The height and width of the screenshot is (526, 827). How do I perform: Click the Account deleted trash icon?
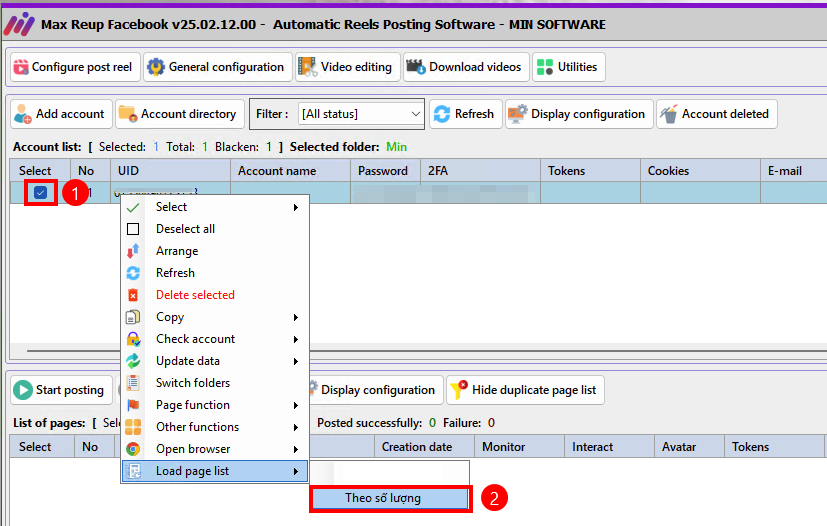[669, 114]
